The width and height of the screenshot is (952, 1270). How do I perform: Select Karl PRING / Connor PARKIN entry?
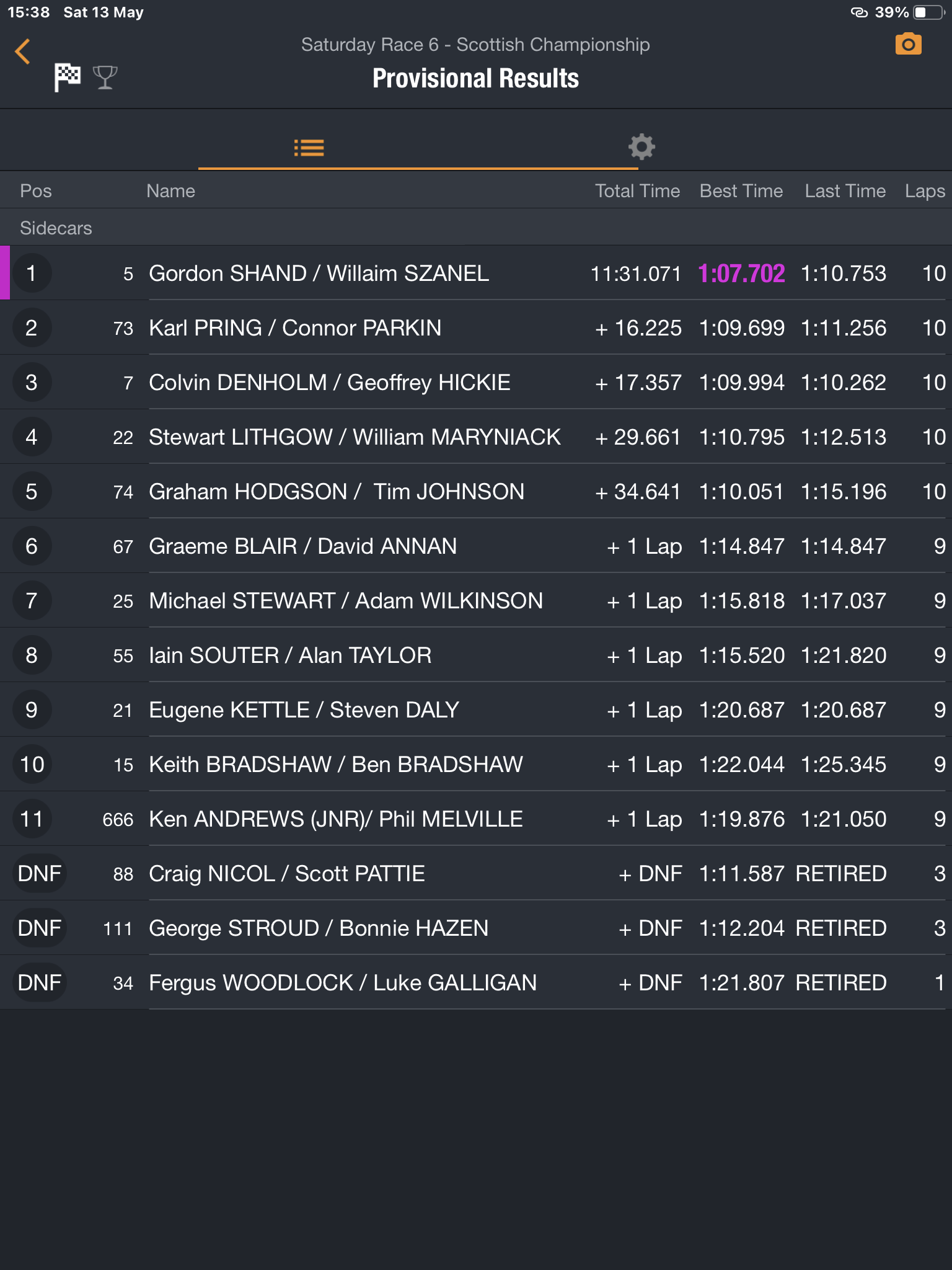tap(295, 328)
